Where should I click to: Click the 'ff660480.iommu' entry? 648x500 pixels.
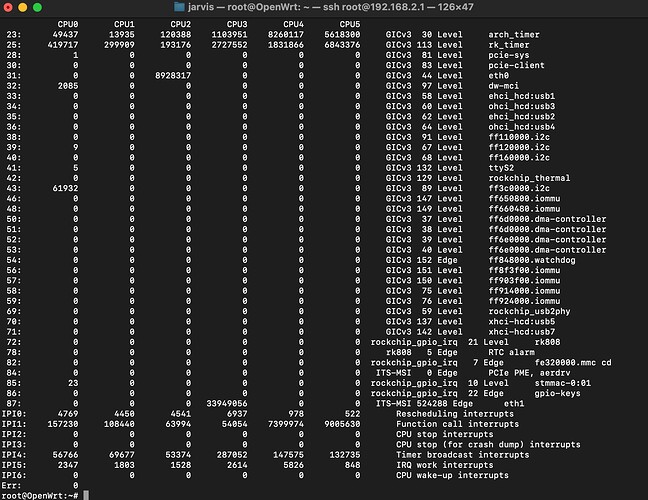pyautogui.click(x=524, y=209)
